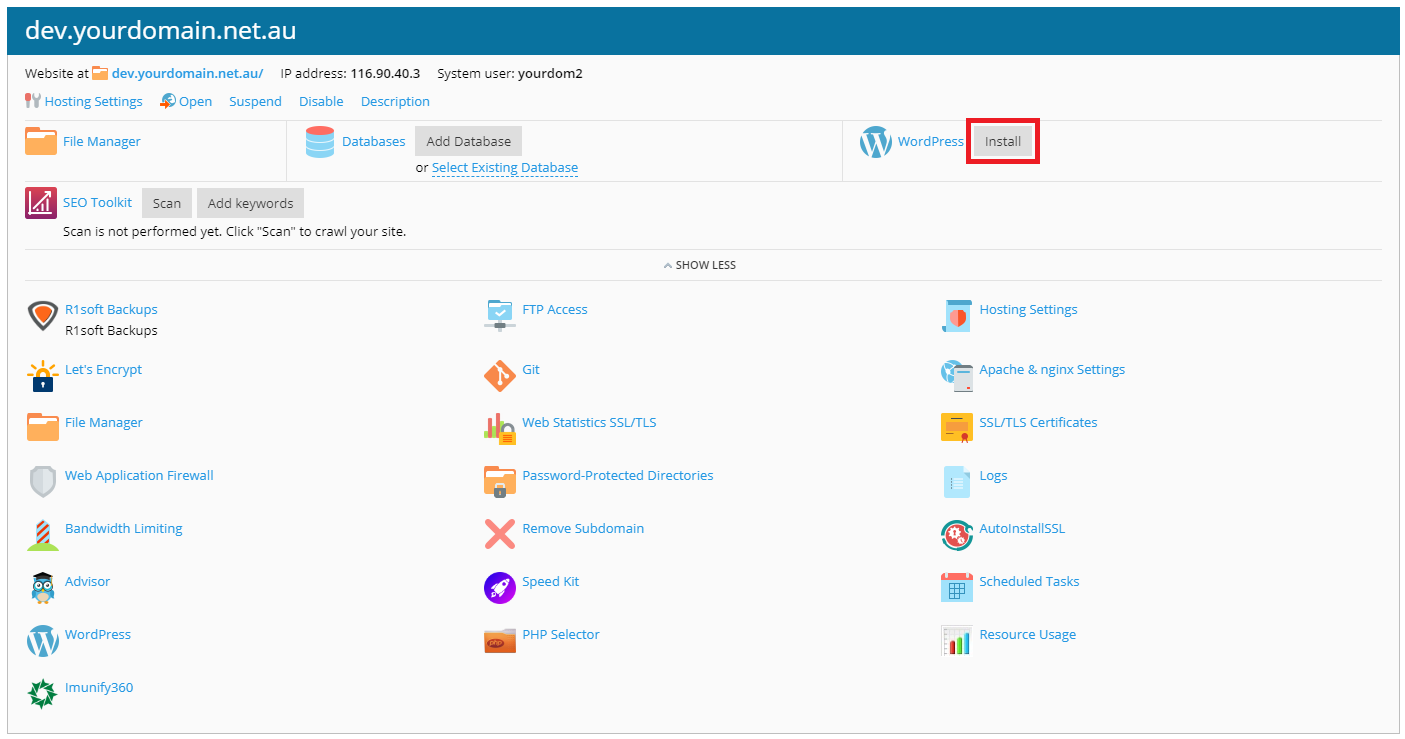This screenshot has width=1405, height=739.
Task: Click the Web Statistics SSL/TLS icon
Action: point(499,429)
